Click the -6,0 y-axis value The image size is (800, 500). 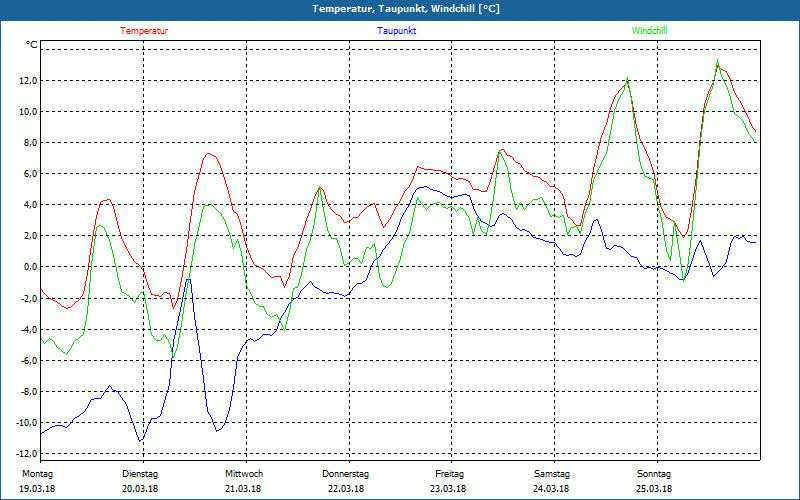(x=27, y=361)
